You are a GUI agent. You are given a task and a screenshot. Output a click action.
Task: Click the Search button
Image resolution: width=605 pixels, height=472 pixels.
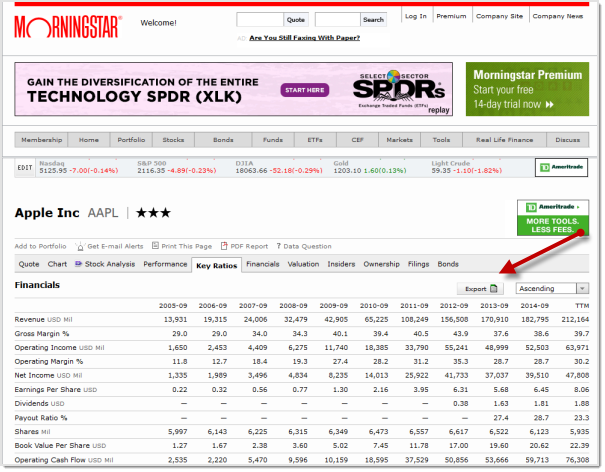[x=373, y=20]
